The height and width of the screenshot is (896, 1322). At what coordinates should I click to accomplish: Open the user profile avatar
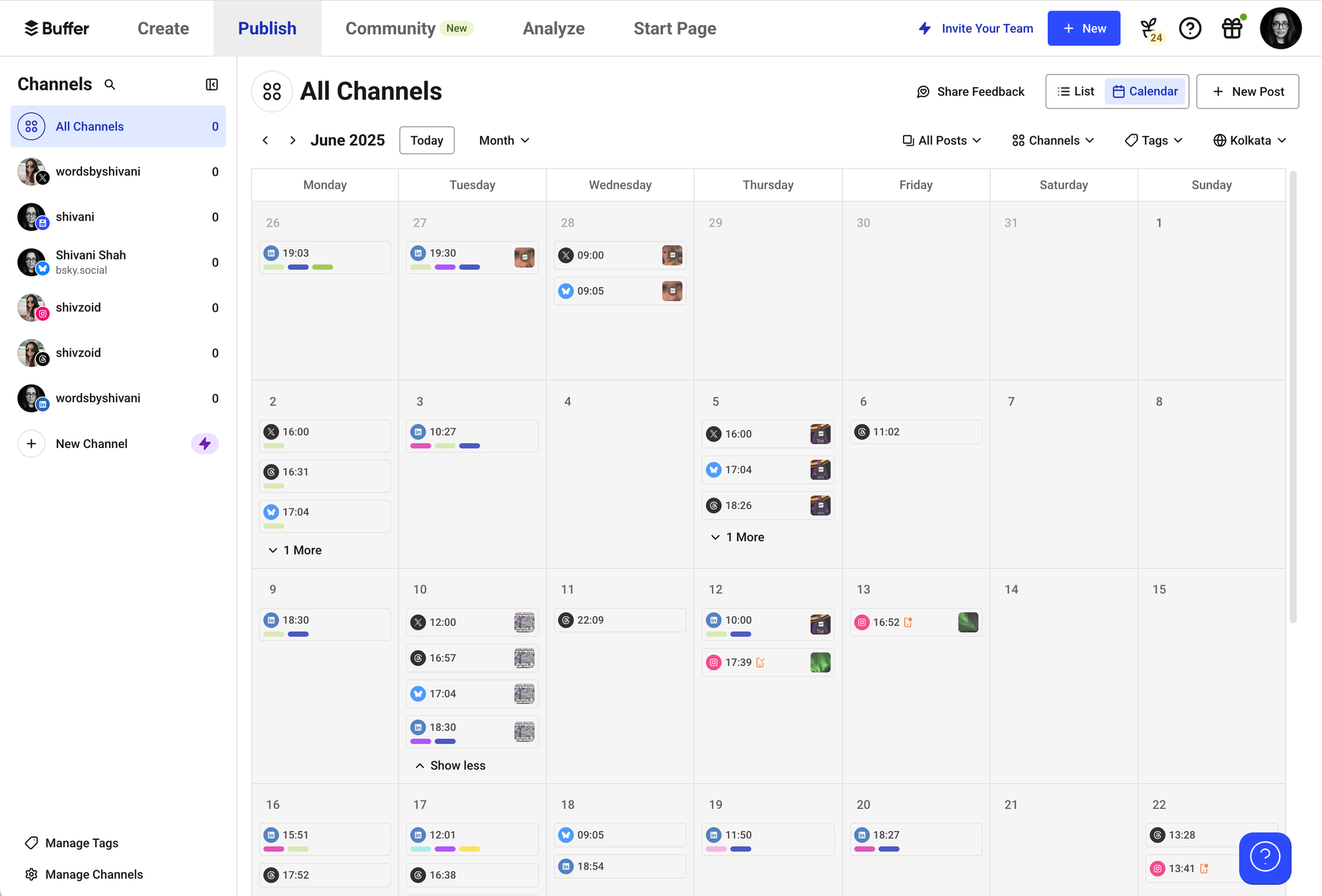(1280, 28)
